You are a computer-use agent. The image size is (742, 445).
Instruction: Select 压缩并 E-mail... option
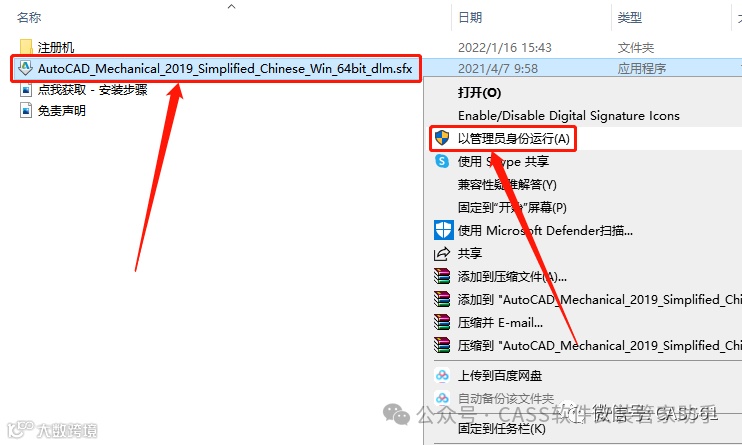coord(500,323)
